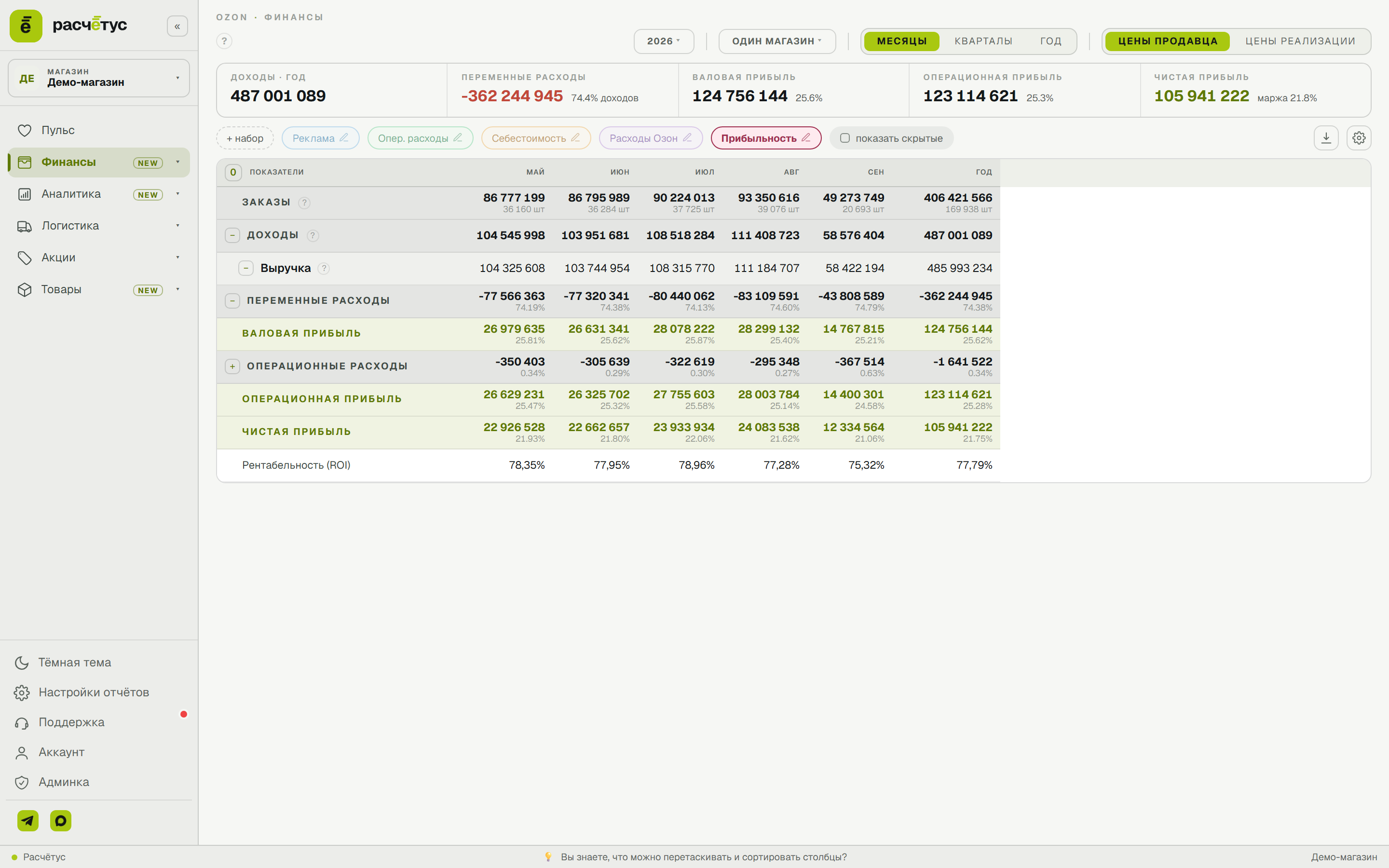Screen dimensions: 1389x868
Task: Add a new set with + набор
Action: [245, 138]
